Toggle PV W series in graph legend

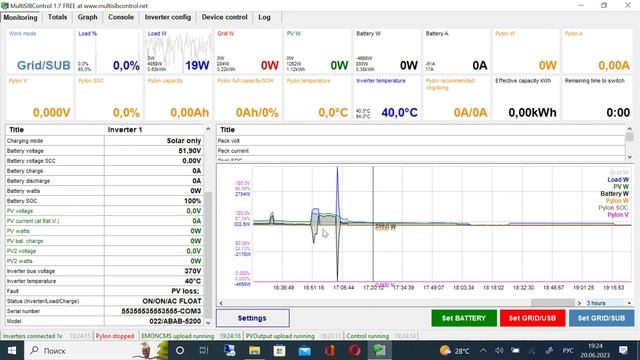click(621, 187)
